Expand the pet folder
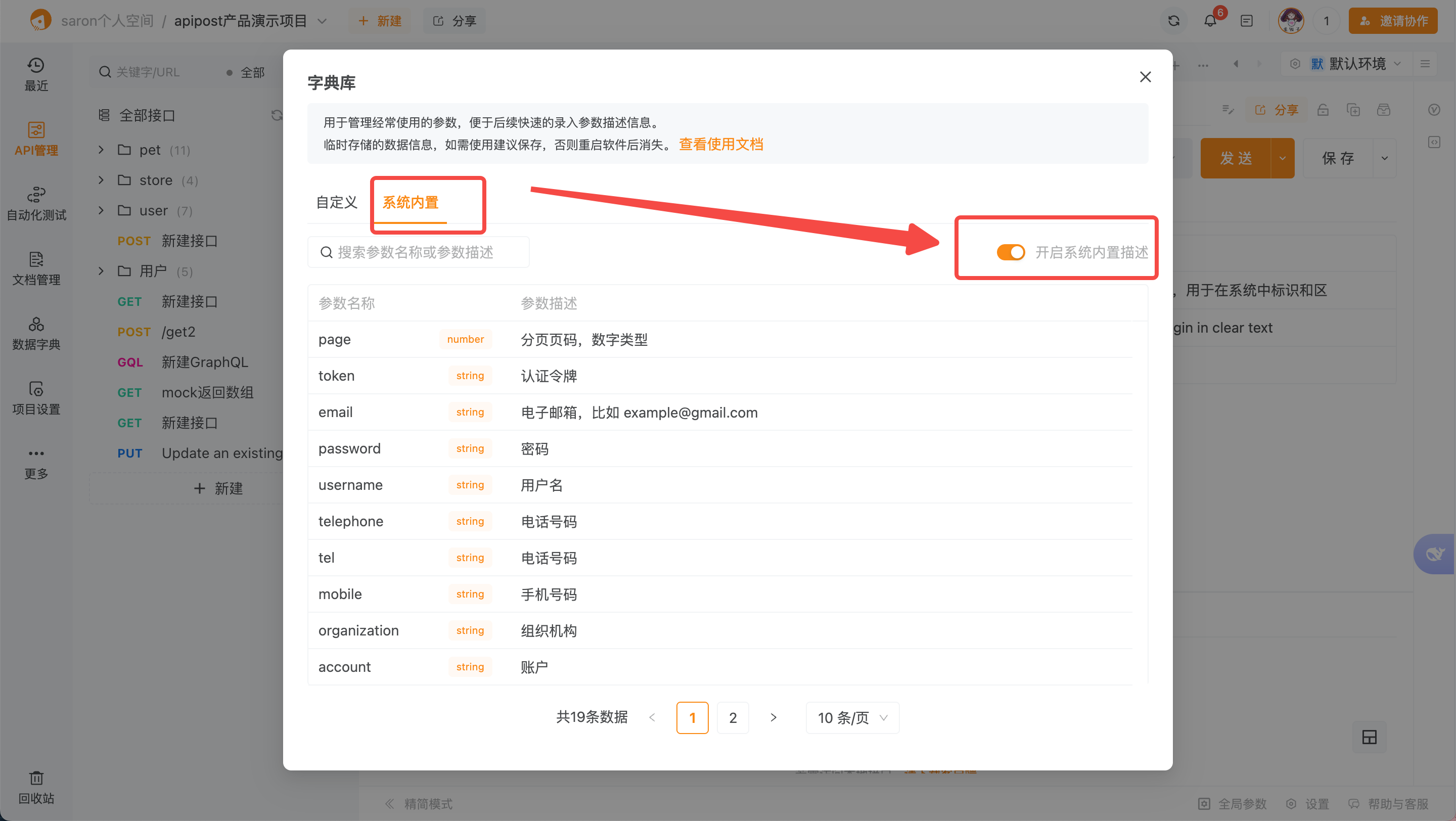 click(x=101, y=150)
